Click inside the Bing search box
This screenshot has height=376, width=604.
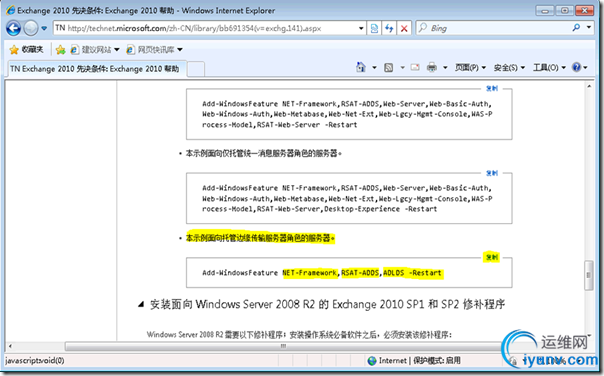497,28
